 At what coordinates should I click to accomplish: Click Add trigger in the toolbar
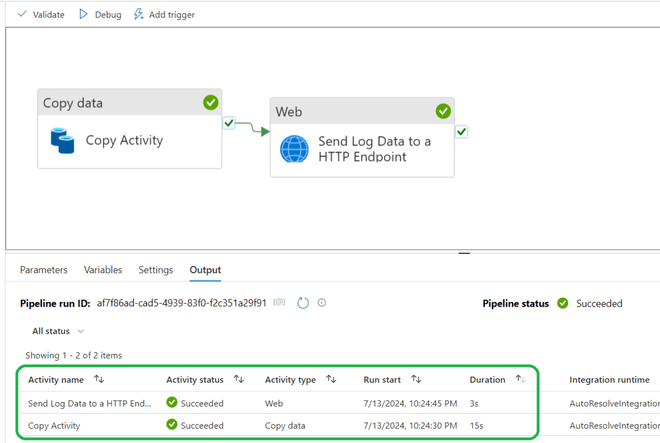point(164,15)
